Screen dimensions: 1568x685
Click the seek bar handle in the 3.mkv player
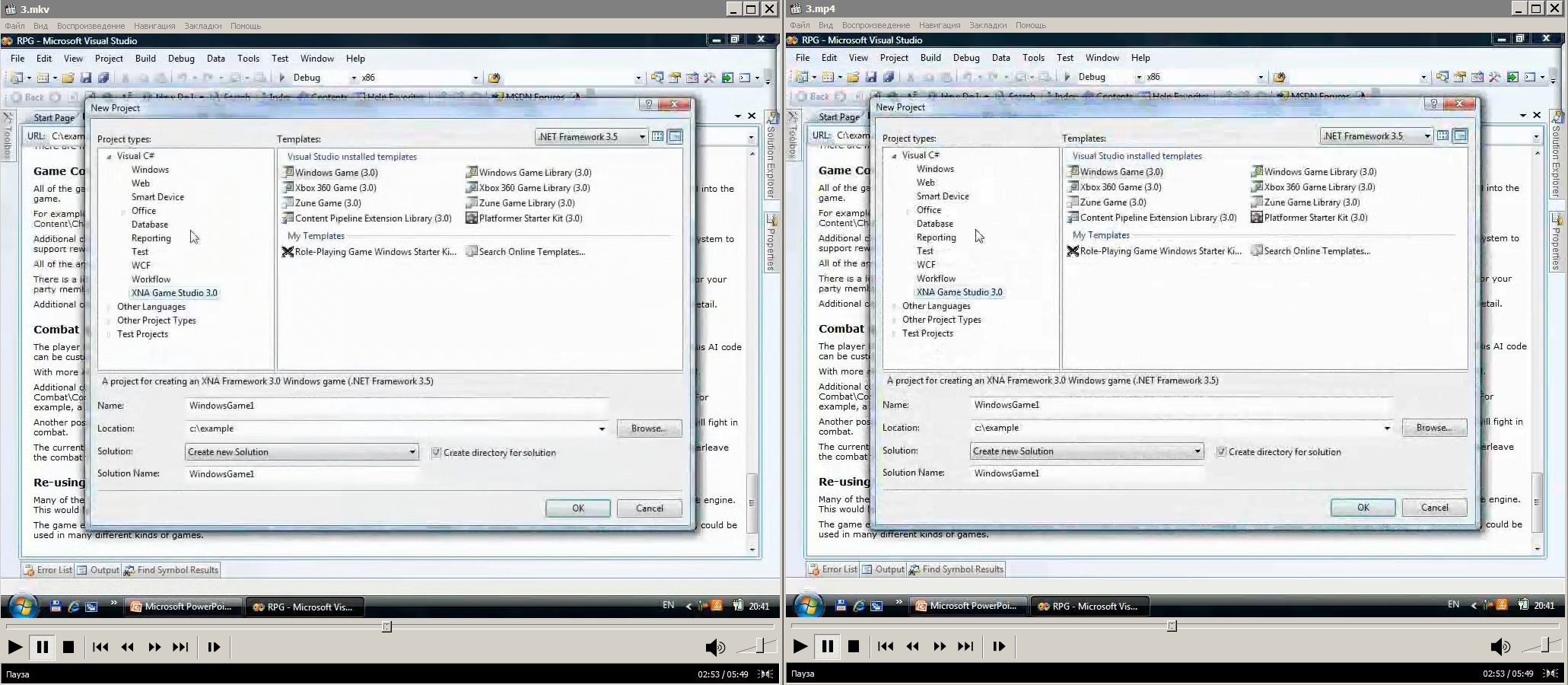point(386,626)
